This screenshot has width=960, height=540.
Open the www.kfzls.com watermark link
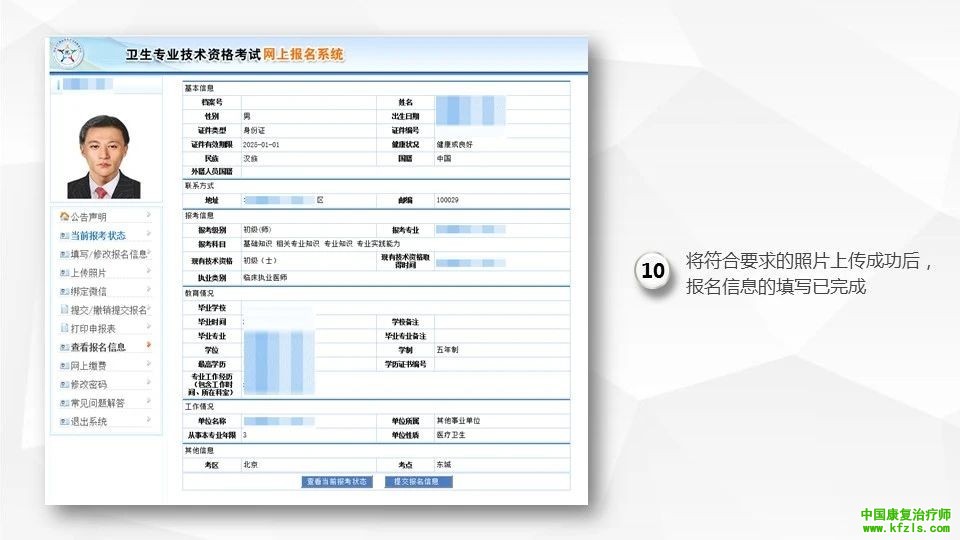pyautogui.click(x=905, y=528)
